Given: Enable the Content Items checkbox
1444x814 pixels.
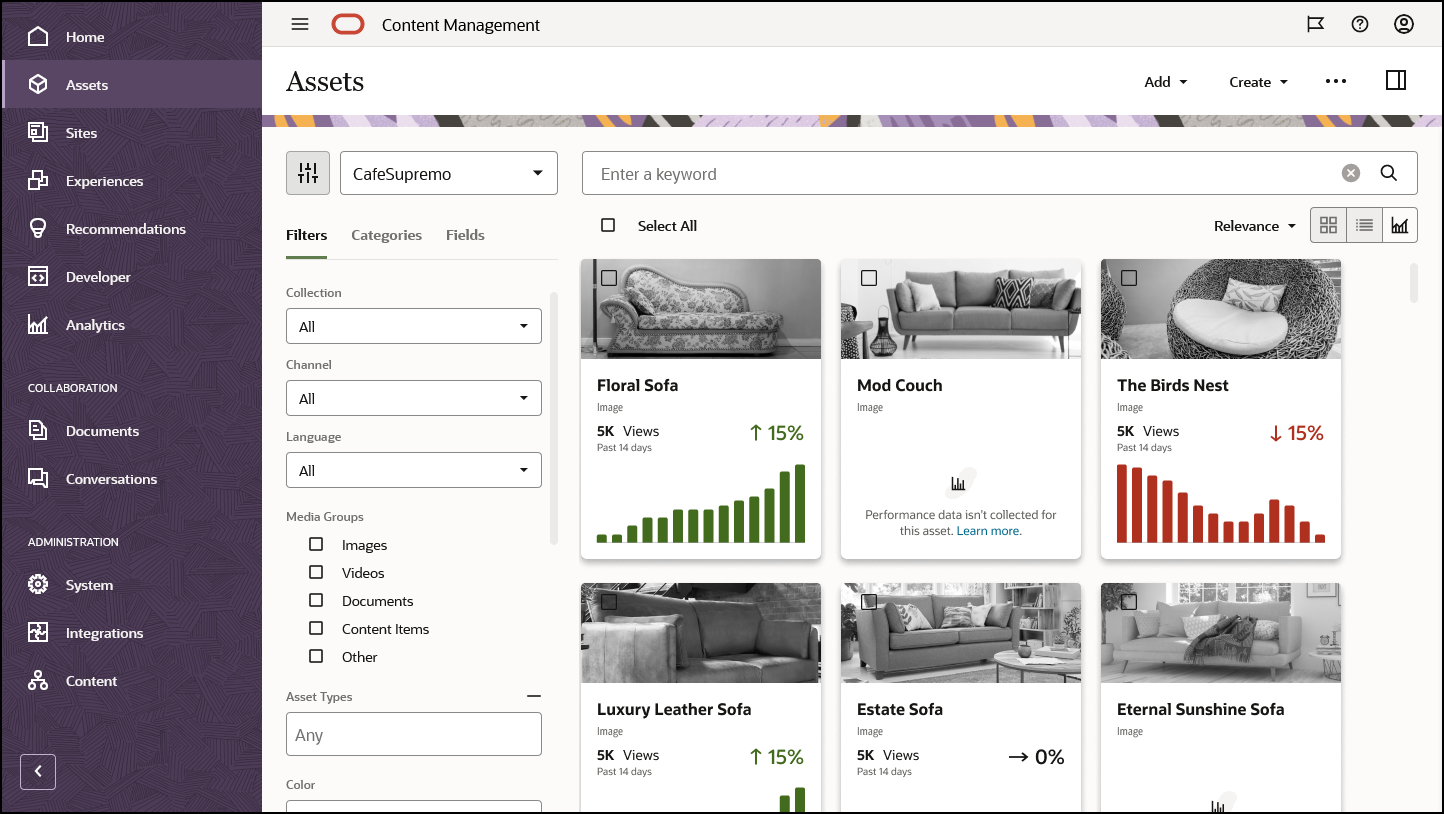Looking at the screenshot, I should click(x=316, y=628).
